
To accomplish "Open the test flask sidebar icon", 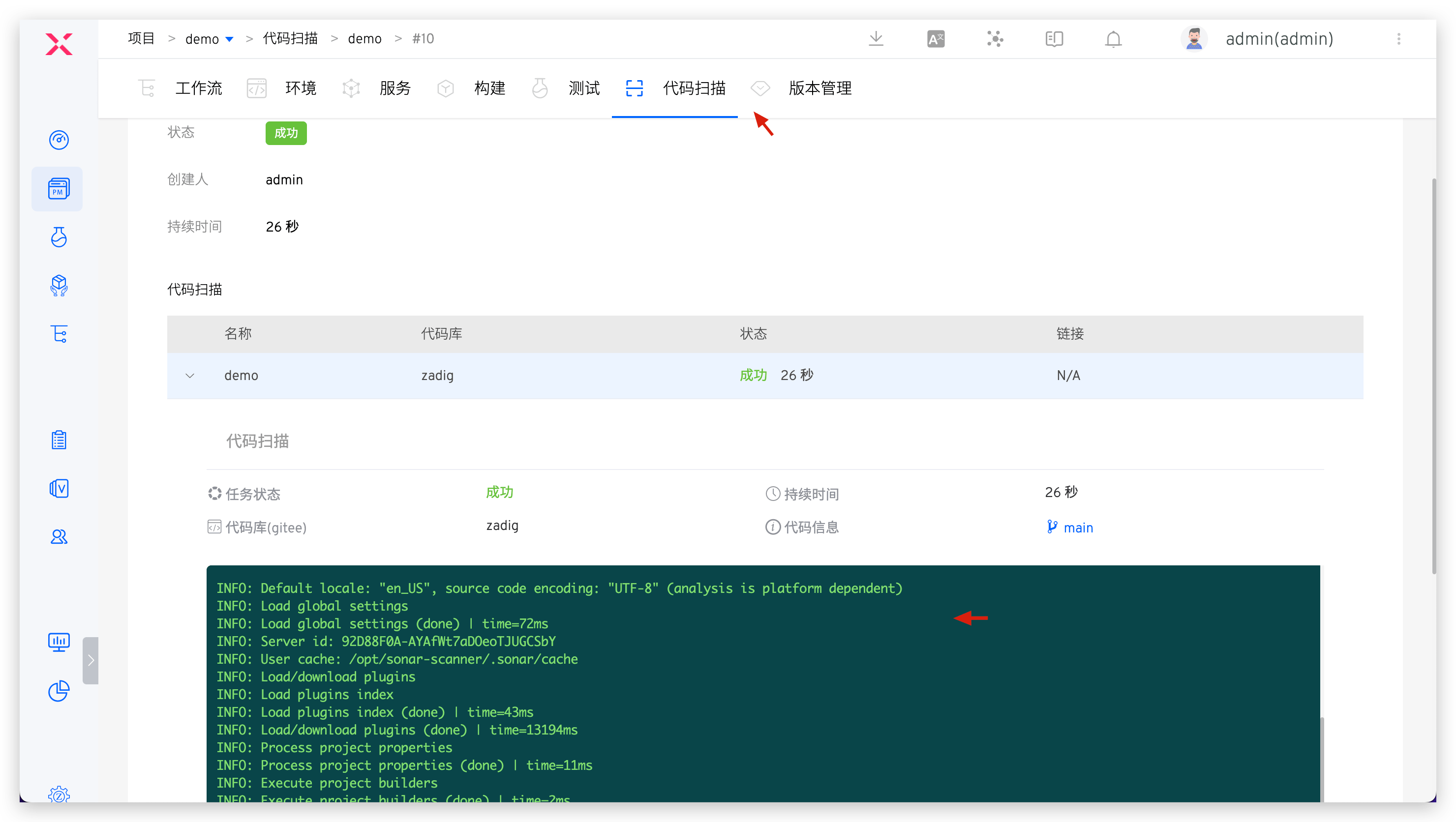I will pyautogui.click(x=59, y=237).
